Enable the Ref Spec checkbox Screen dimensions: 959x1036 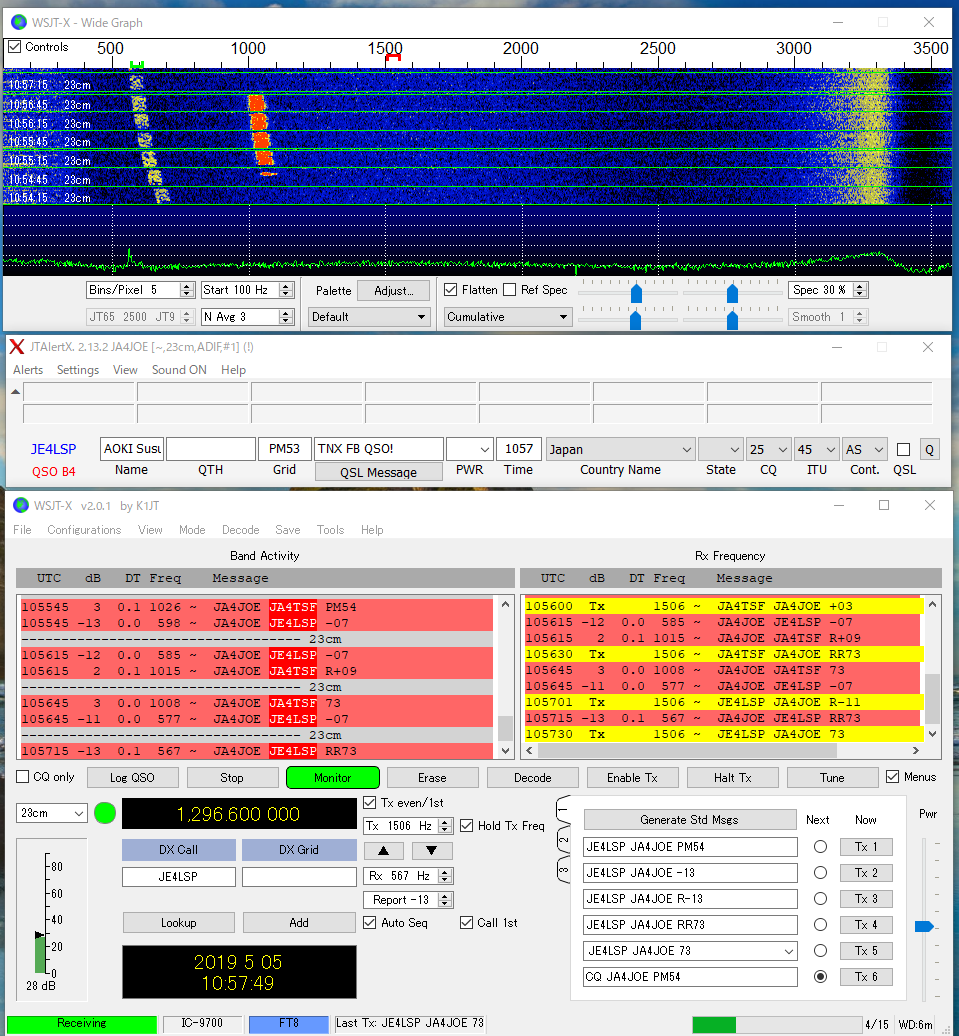point(510,289)
